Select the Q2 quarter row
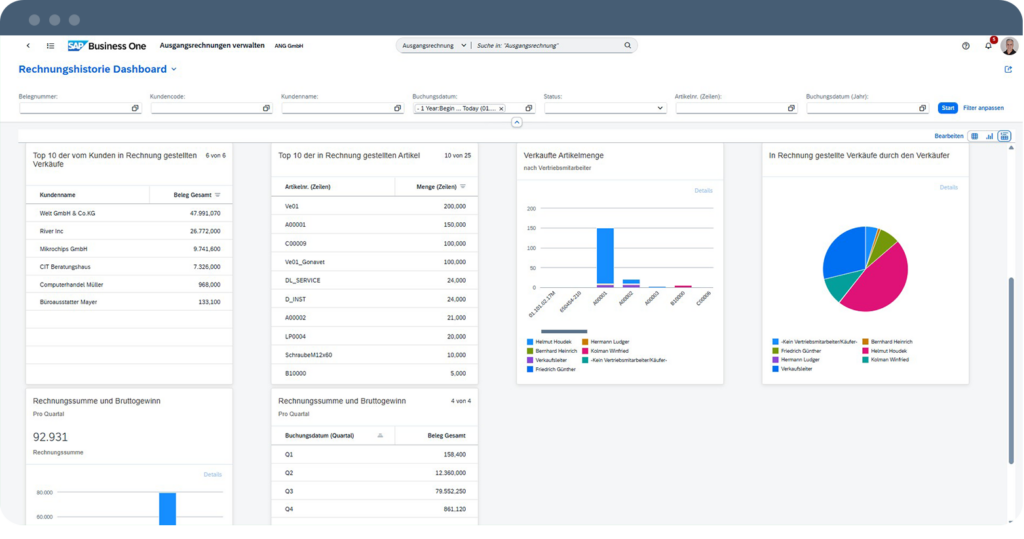 click(x=375, y=472)
